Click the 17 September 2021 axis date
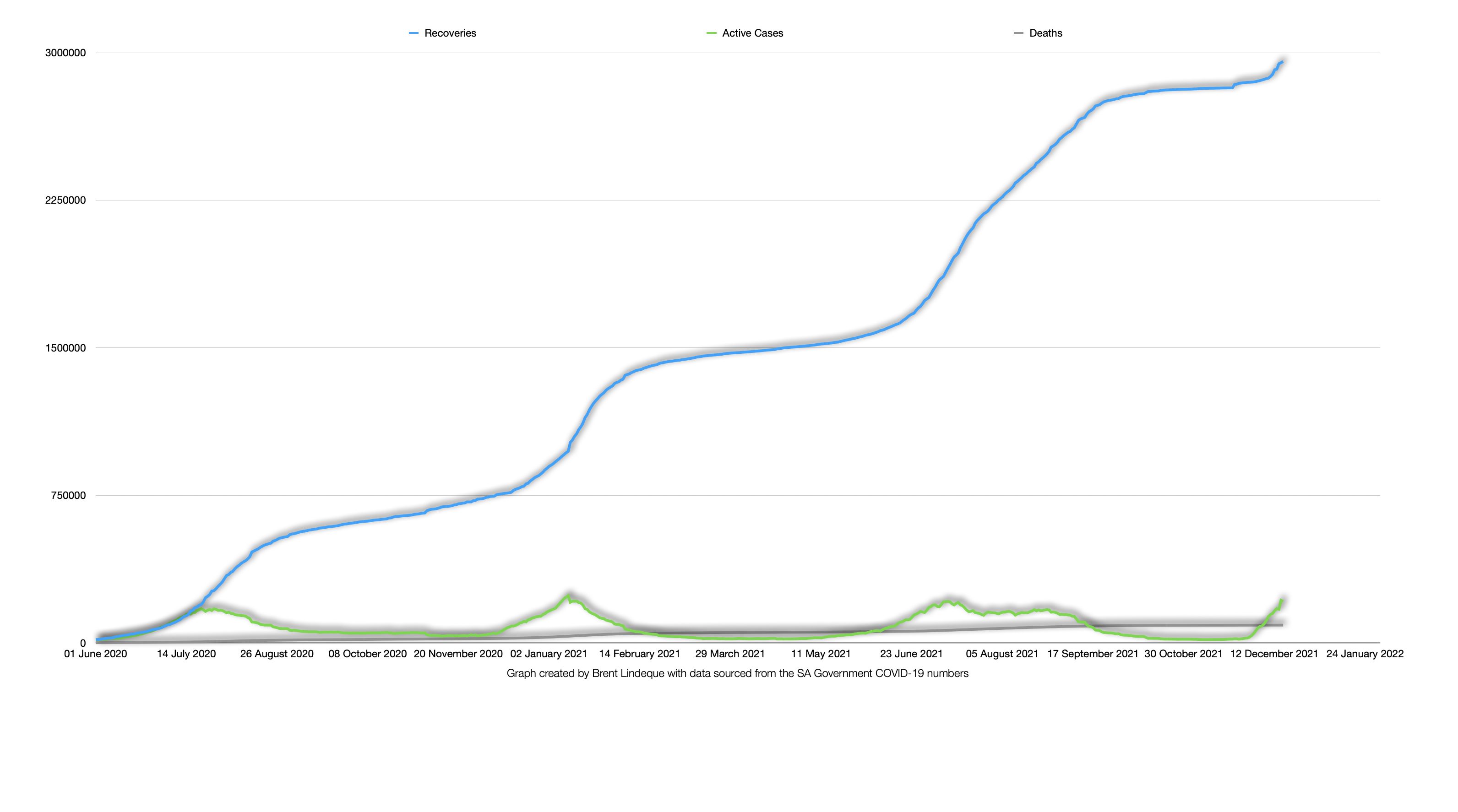 [1093, 654]
